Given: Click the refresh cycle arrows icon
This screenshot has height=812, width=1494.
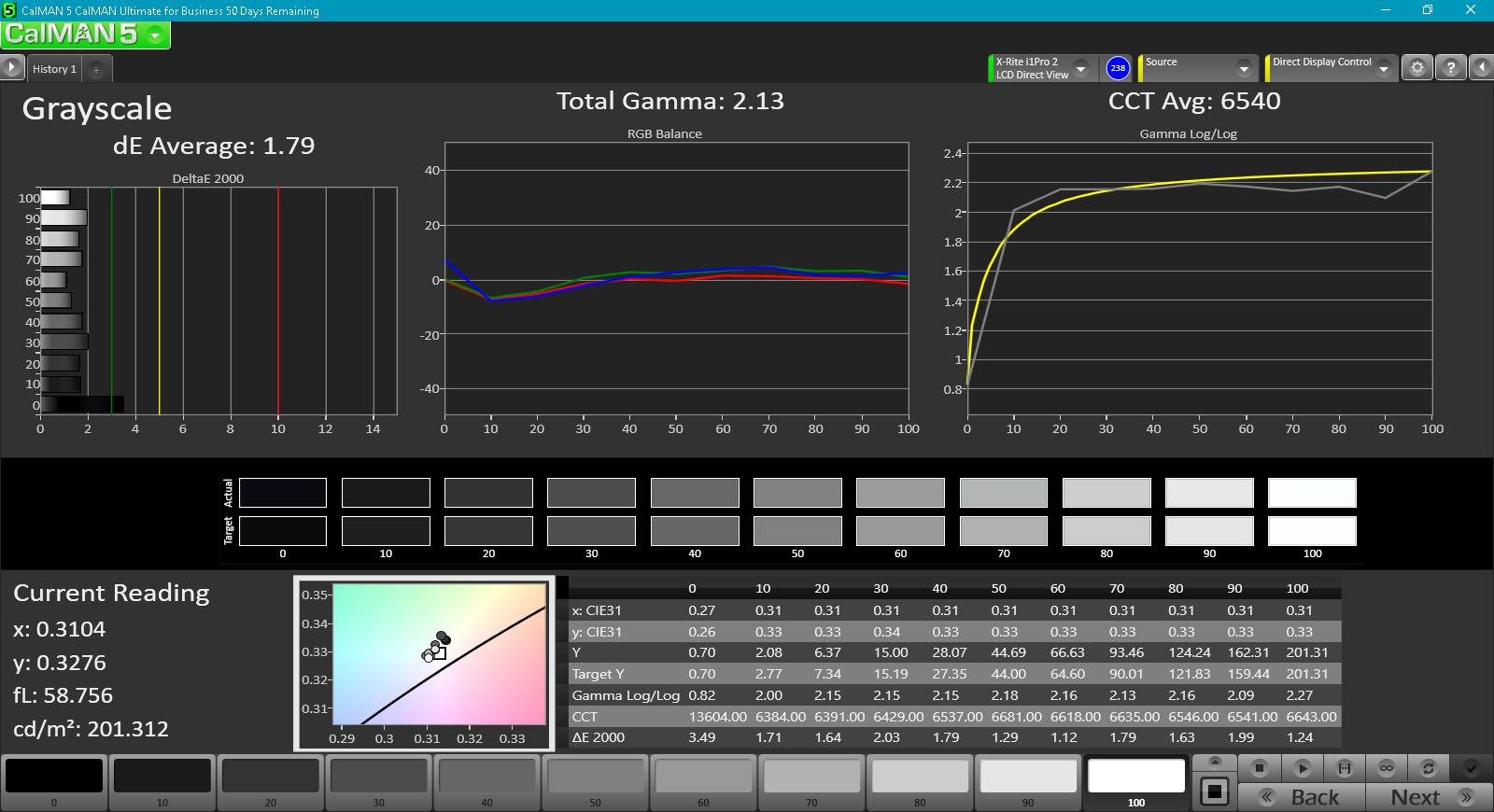Looking at the screenshot, I should point(1428,768).
